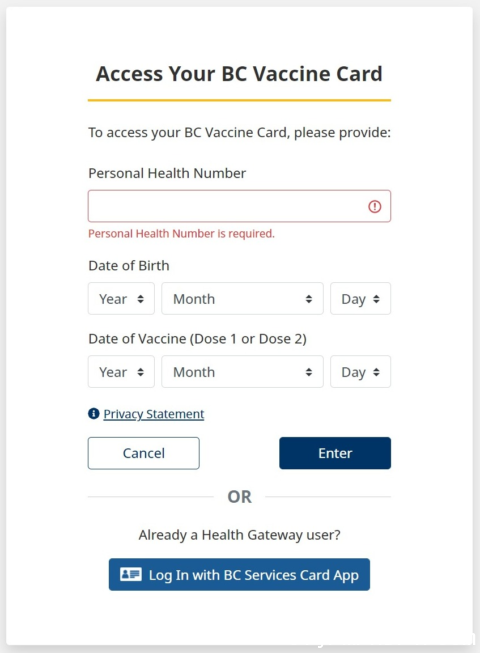The height and width of the screenshot is (653, 480).
Task: Log In with BC Services Card App
Action: click(239, 574)
